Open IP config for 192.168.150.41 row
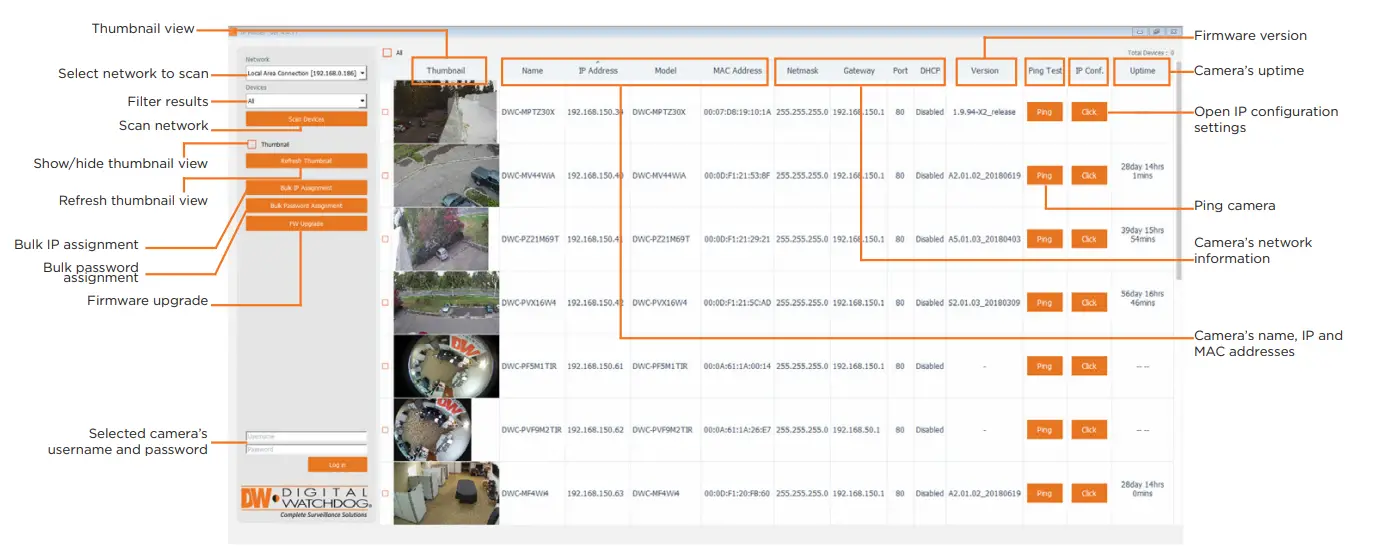Screen dimensions: 1373x554 click(x=1089, y=239)
